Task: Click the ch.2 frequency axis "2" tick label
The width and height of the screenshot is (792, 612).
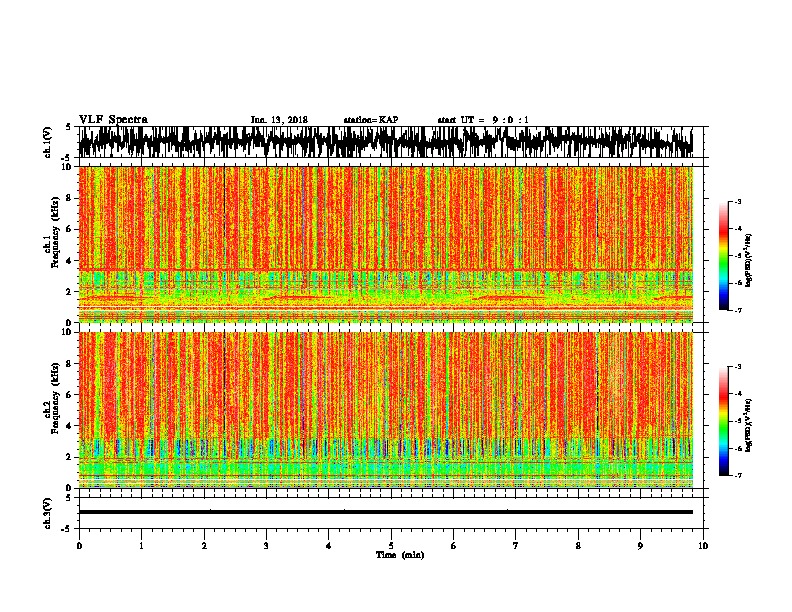Action: click(x=69, y=457)
